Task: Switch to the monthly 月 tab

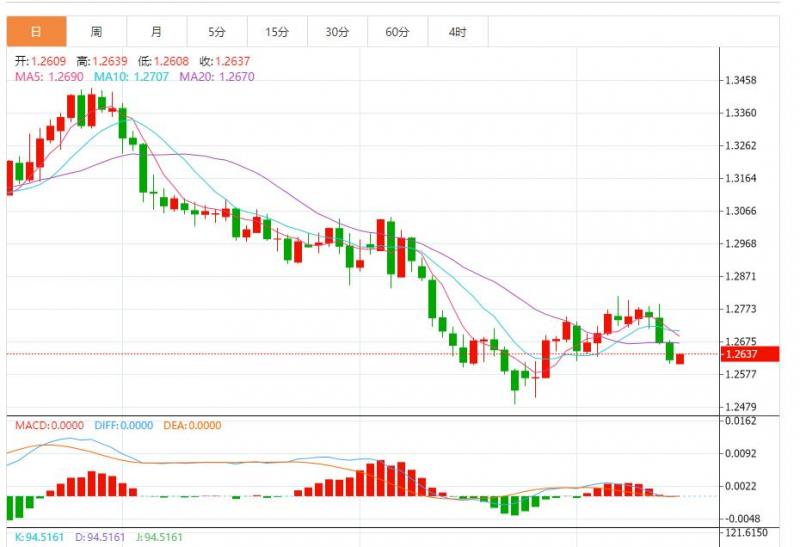Action: (157, 32)
